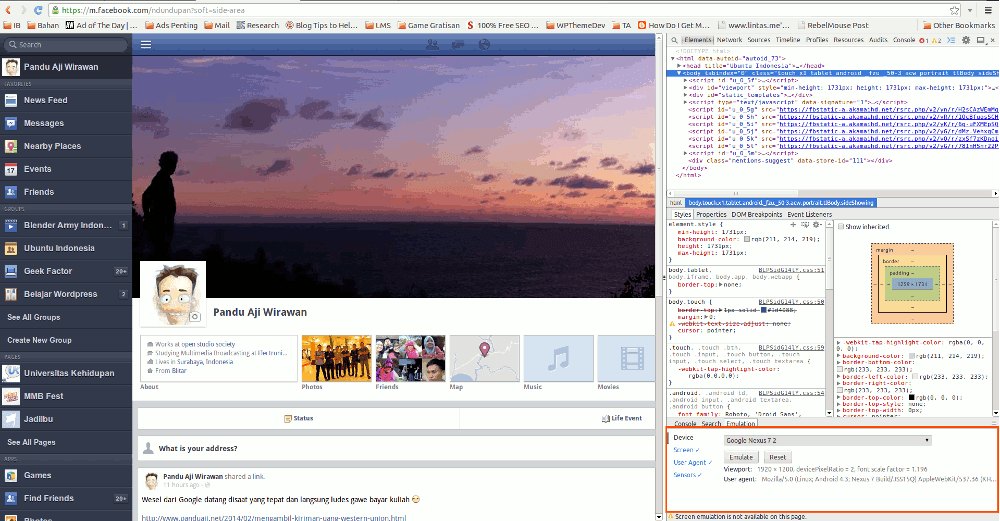Open the Device selection dropdown
The width and height of the screenshot is (1000, 521).
click(827, 440)
